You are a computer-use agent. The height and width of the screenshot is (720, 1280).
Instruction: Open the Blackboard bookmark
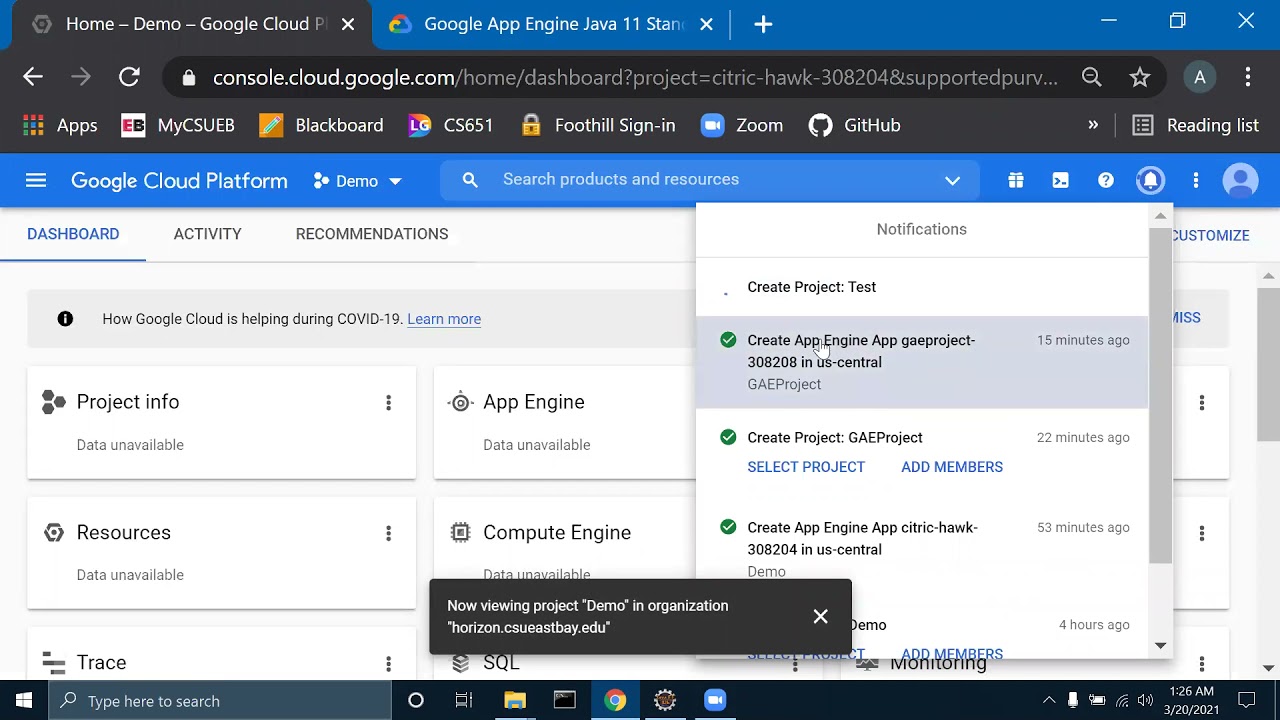coord(321,125)
